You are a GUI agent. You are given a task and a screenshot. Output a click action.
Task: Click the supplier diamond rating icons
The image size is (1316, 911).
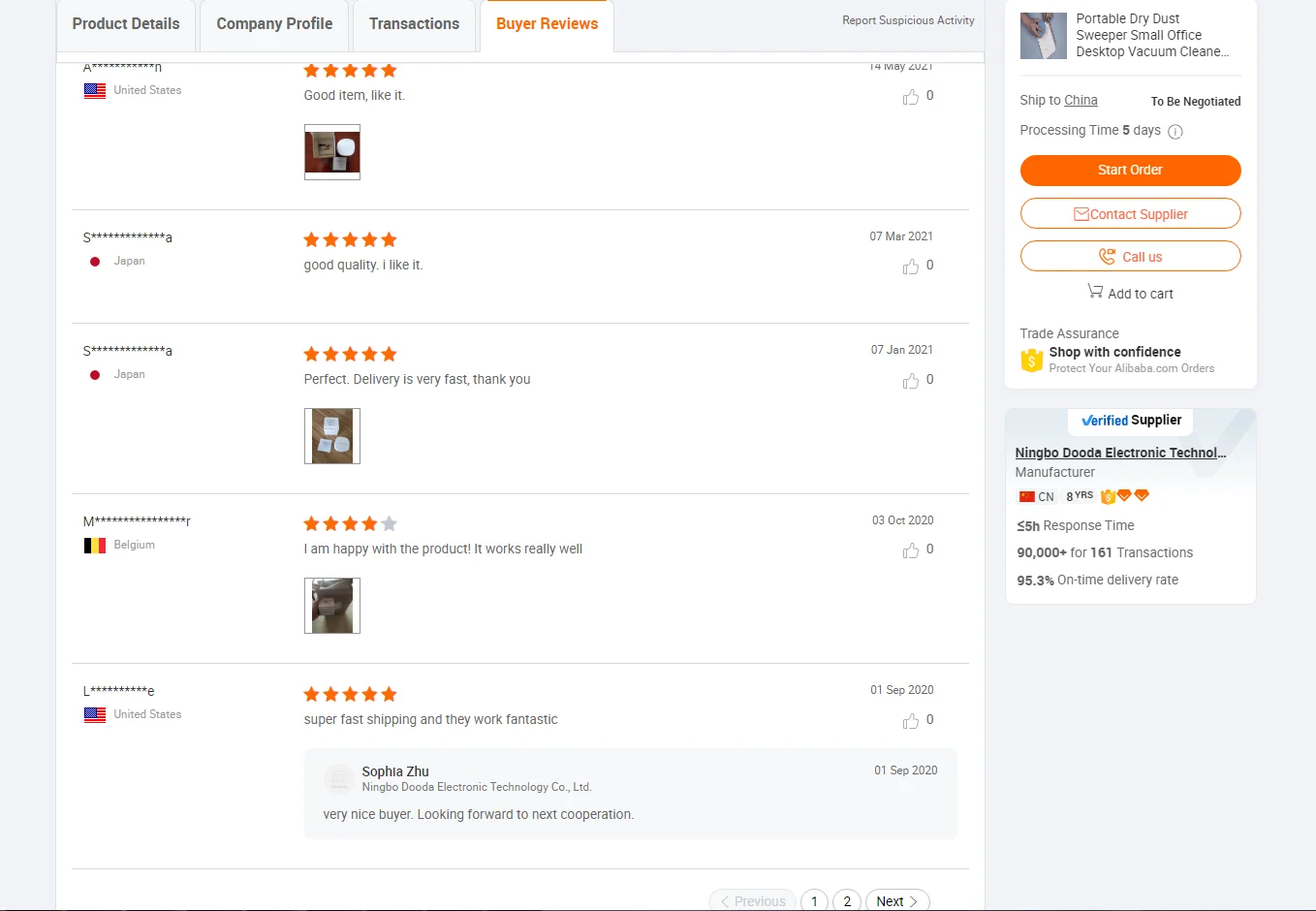click(1133, 495)
